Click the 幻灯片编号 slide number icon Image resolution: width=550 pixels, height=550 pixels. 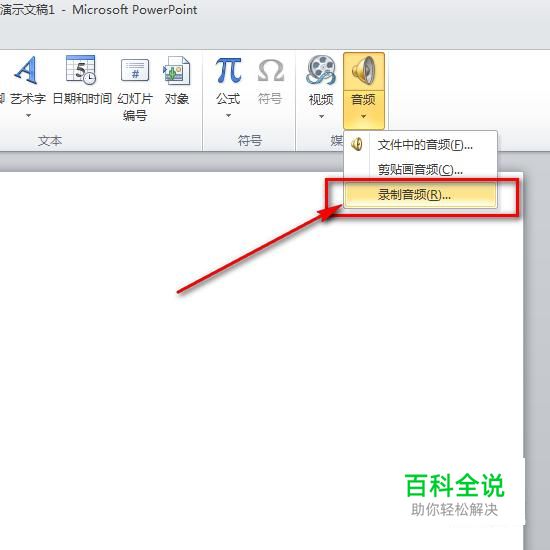point(135,70)
